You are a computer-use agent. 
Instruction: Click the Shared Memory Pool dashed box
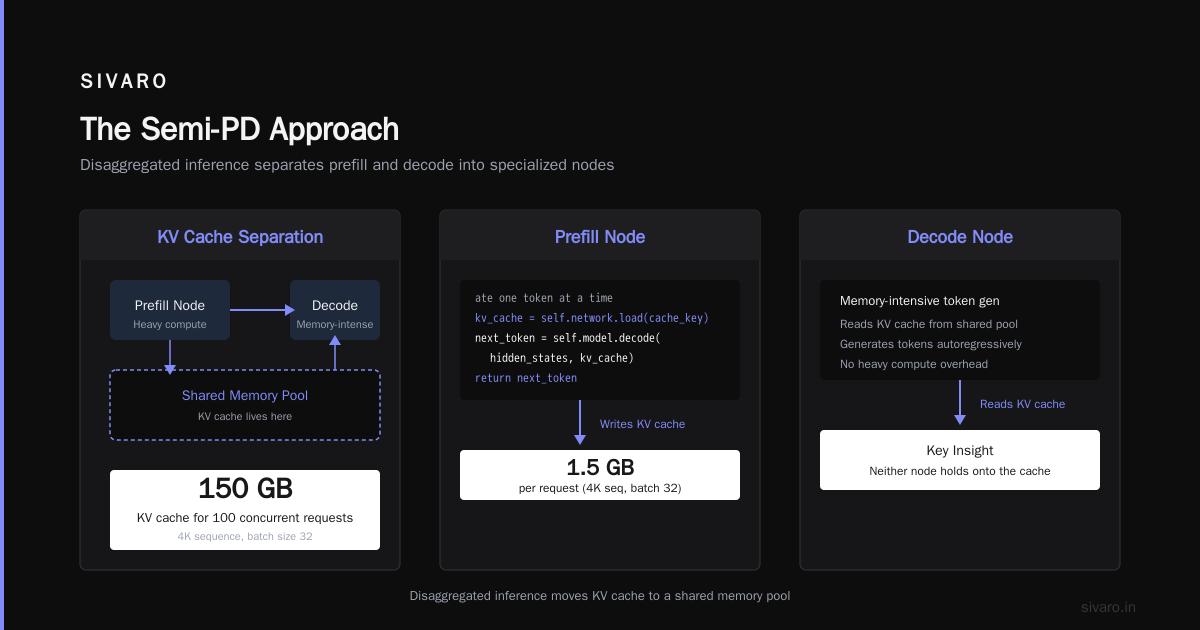pyautogui.click(x=245, y=405)
